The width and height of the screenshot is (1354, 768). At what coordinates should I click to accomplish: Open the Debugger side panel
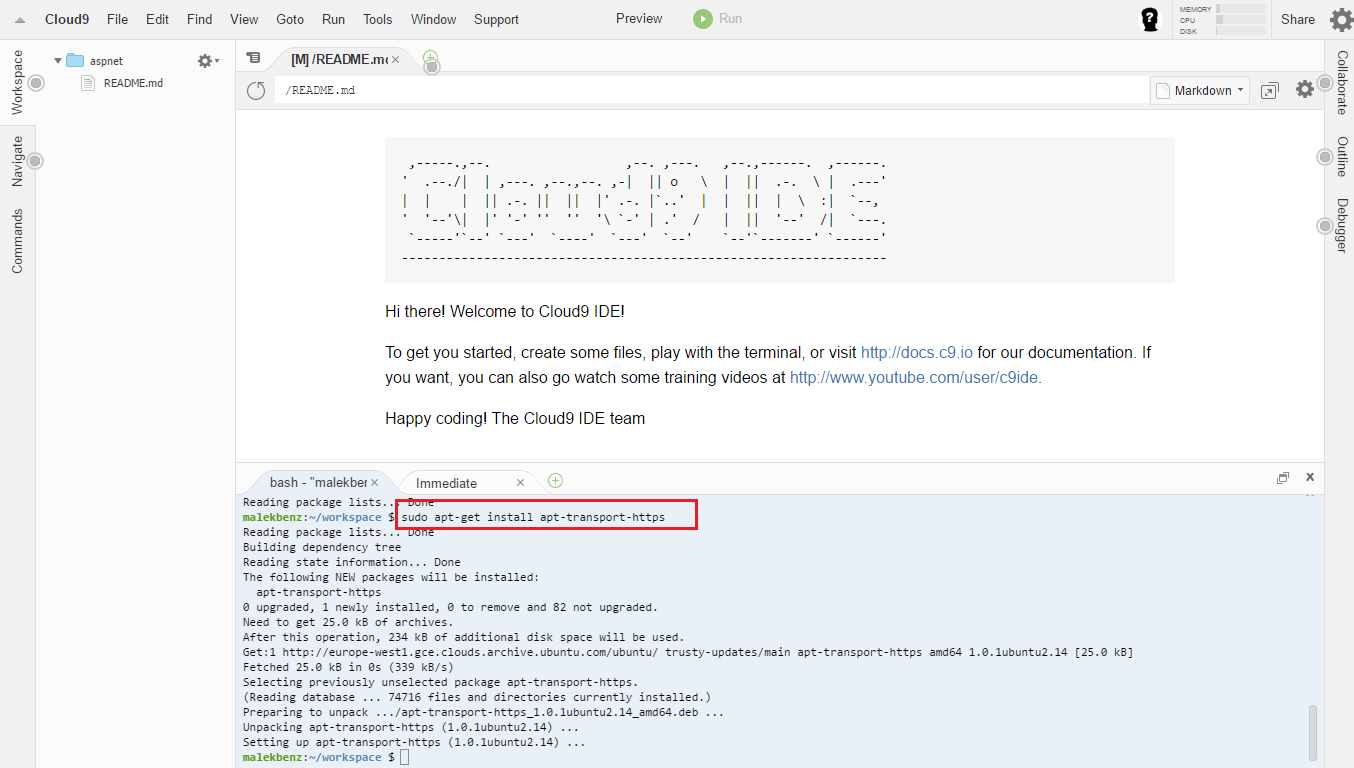click(1342, 225)
